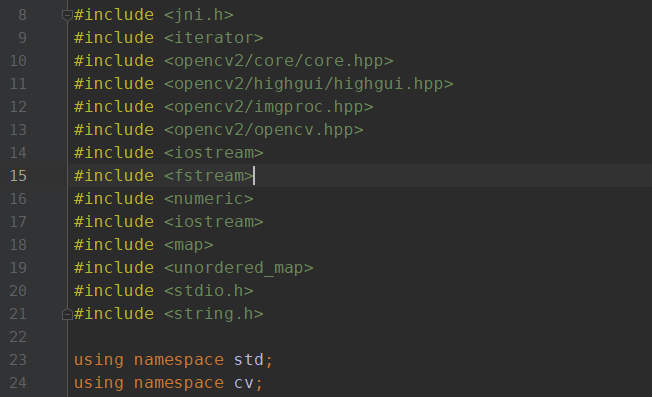Click line number 13 in the gutter
The image size is (652, 397).
pyautogui.click(x=18, y=130)
